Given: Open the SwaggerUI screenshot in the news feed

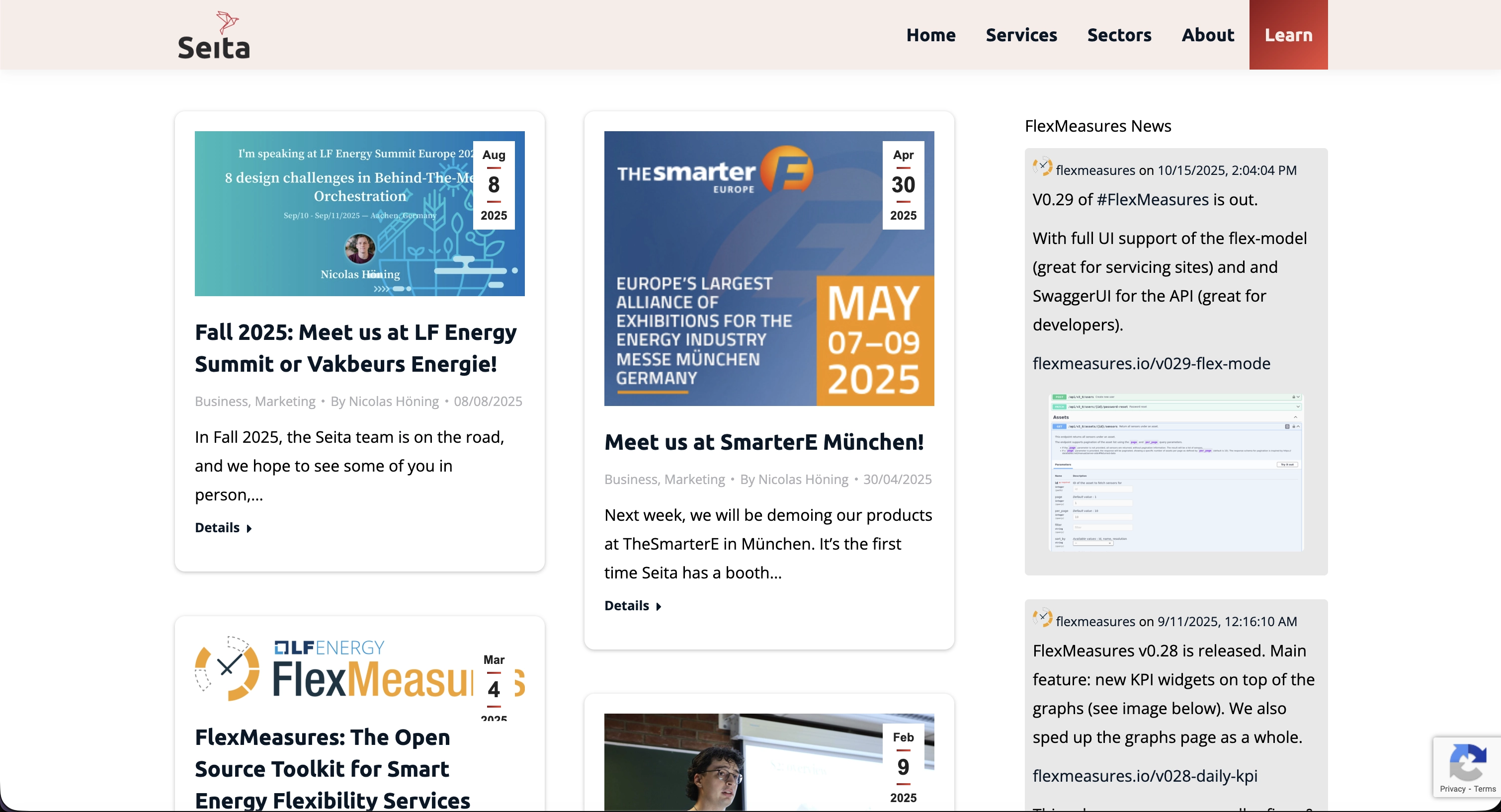Looking at the screenshot, I should (1176, 473).
